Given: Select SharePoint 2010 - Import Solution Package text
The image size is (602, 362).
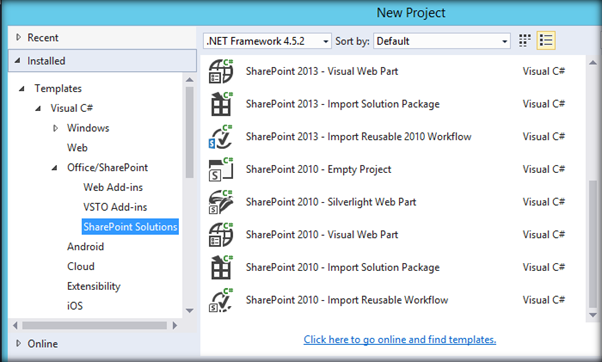Looking at the screenshot, I should tap(342, 267).
